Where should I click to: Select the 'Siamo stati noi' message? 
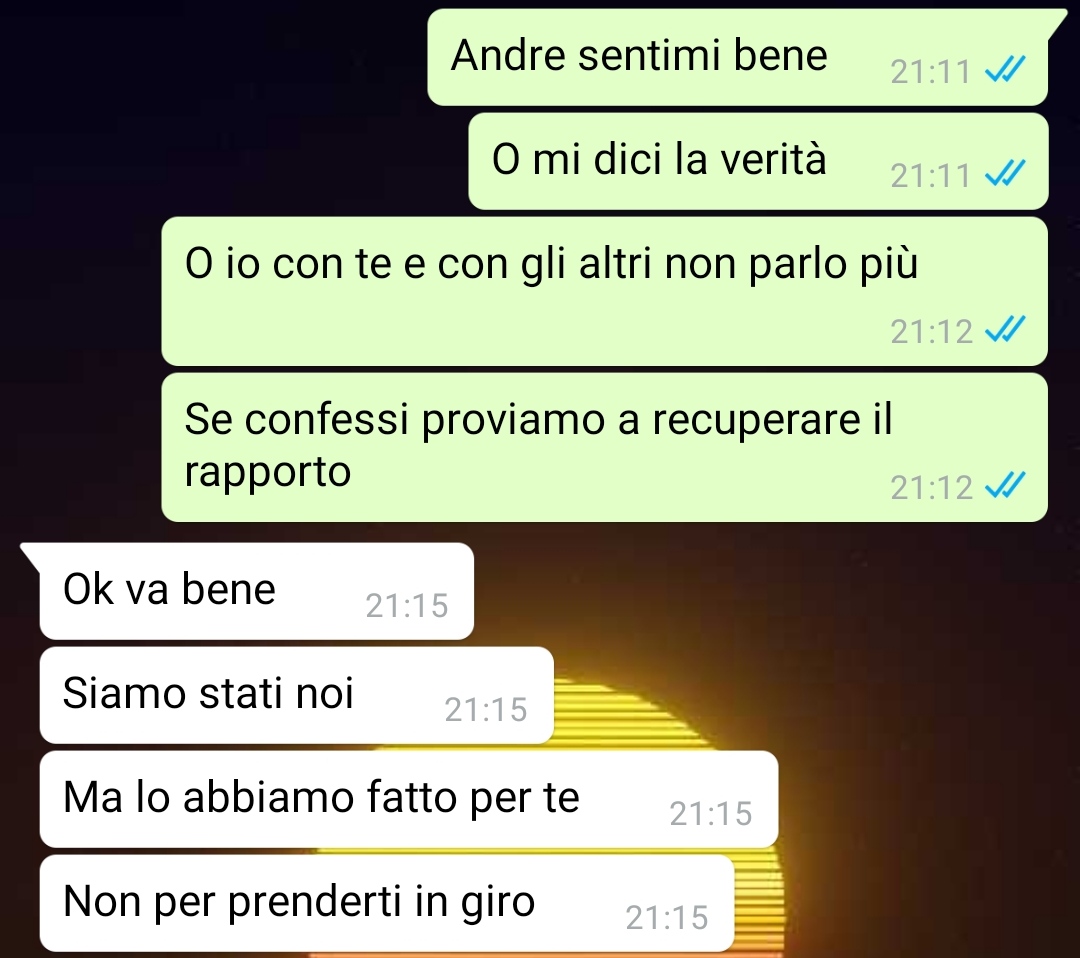[x=297, y=695]
